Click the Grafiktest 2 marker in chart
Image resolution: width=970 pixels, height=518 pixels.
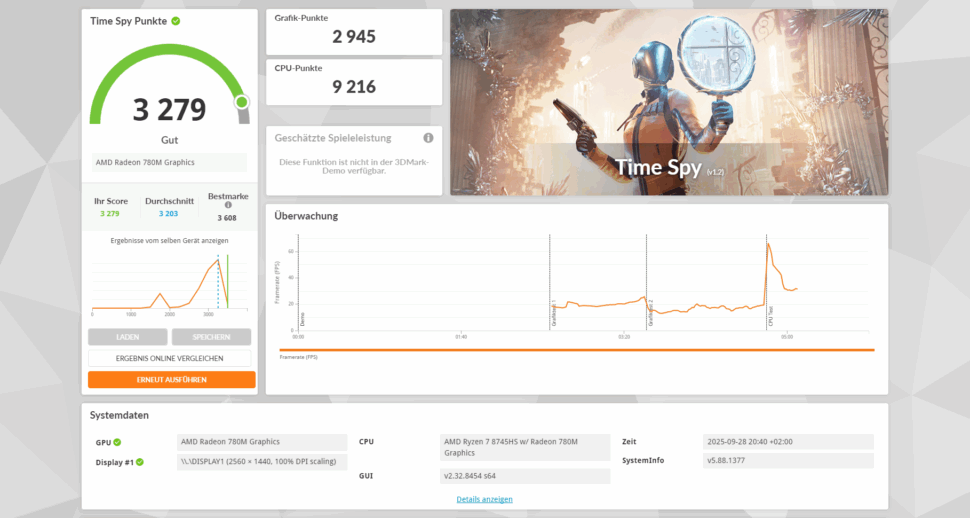coord(651,313)
